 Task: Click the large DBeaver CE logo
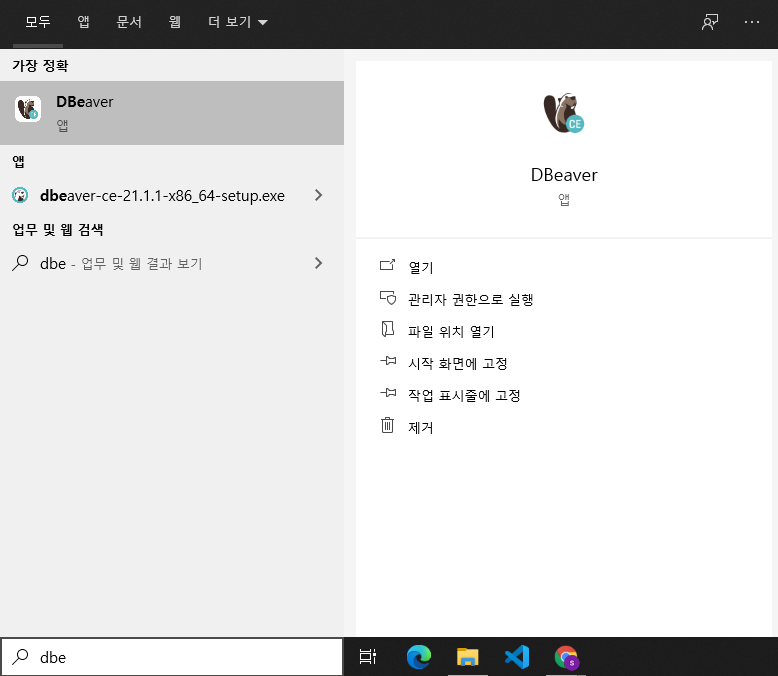click(x=564, y=113)
